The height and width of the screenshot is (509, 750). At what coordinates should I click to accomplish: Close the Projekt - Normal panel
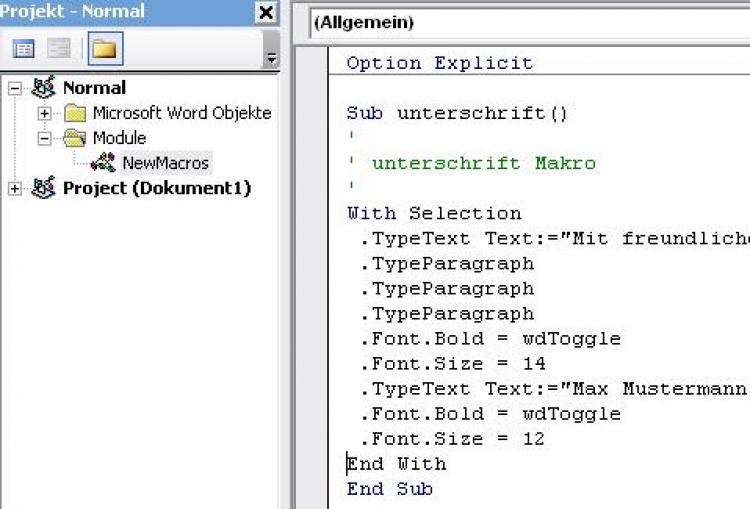265,12
